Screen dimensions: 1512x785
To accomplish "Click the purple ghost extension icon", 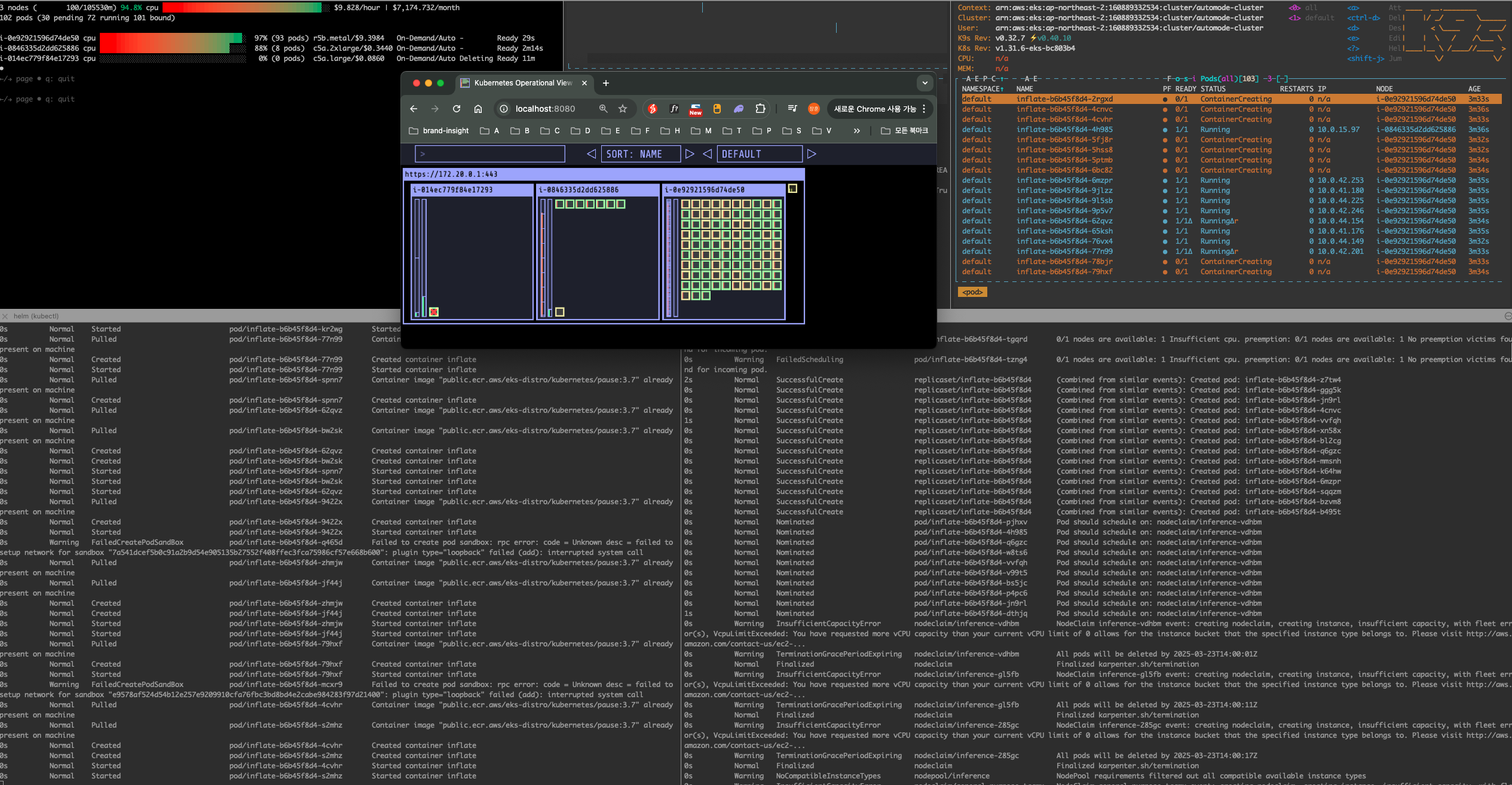I will (x=739, y=109).
